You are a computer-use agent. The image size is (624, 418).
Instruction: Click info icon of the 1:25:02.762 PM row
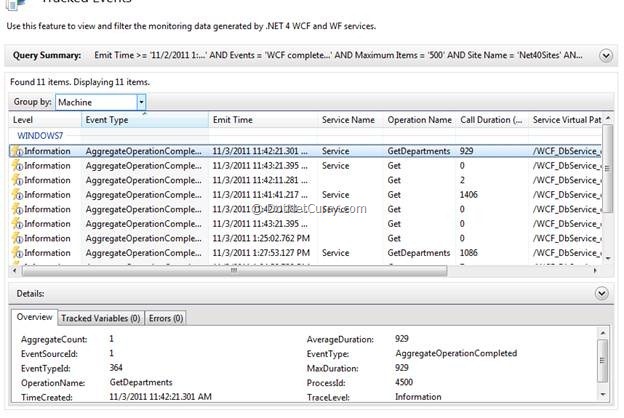click(x=18, y=238)
